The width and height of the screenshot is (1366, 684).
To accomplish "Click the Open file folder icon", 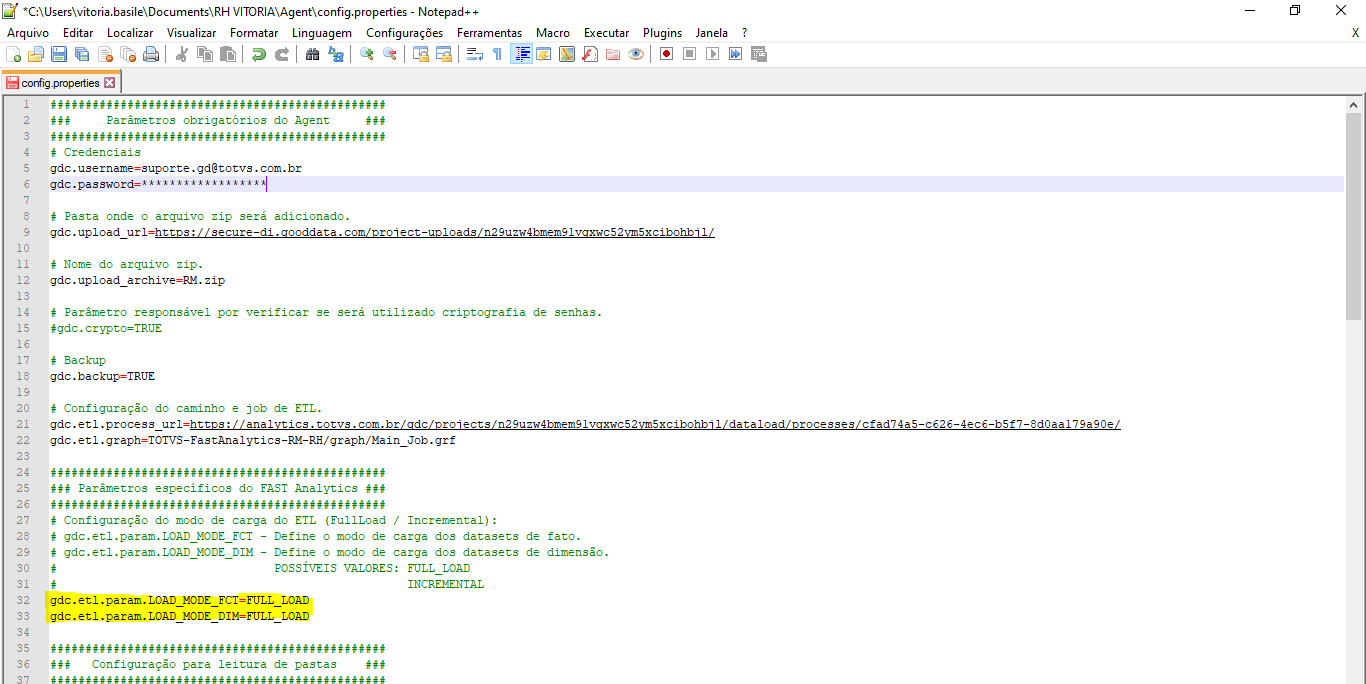I will click(x=36, y=54).
